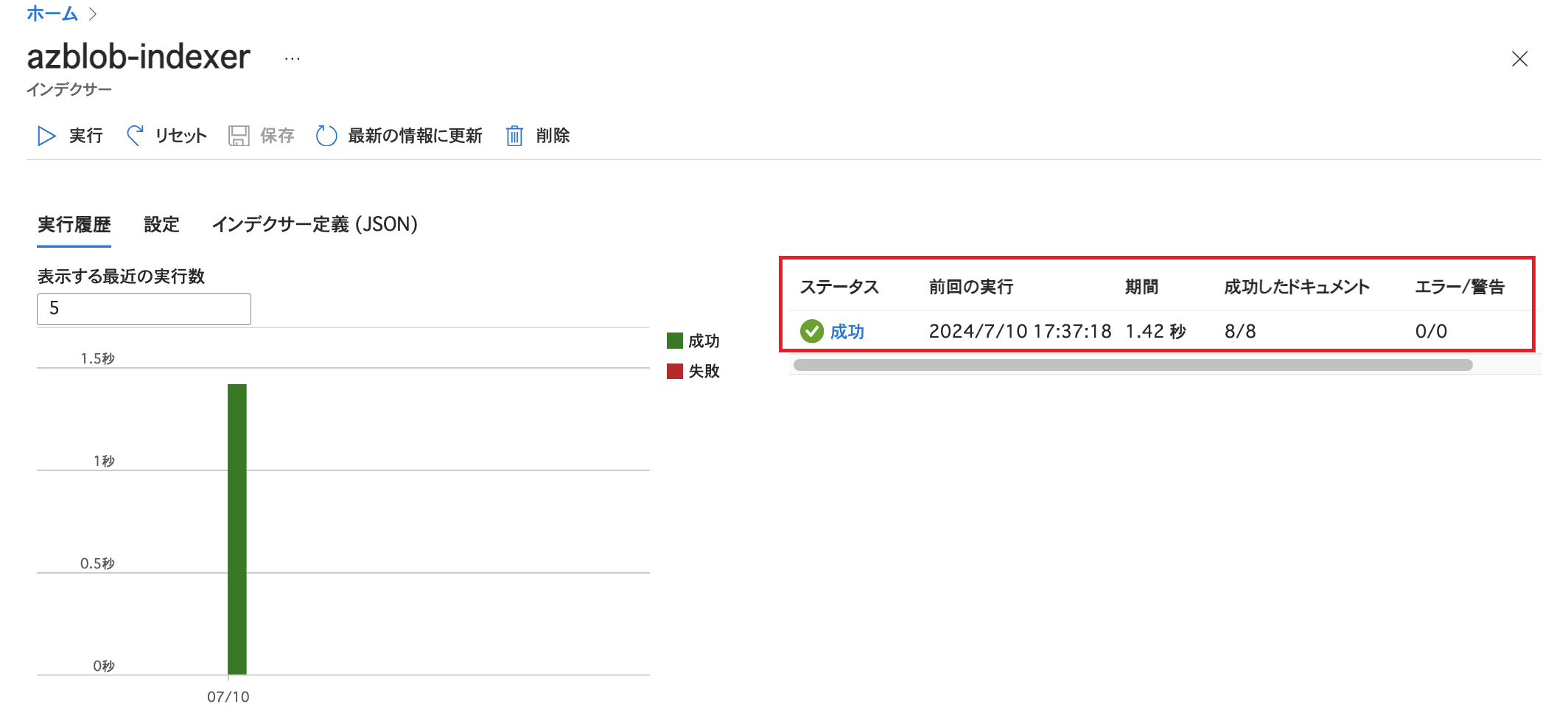Close the azblob-indexer pane
The image size is (1568, 724).
pos(1519,59)
